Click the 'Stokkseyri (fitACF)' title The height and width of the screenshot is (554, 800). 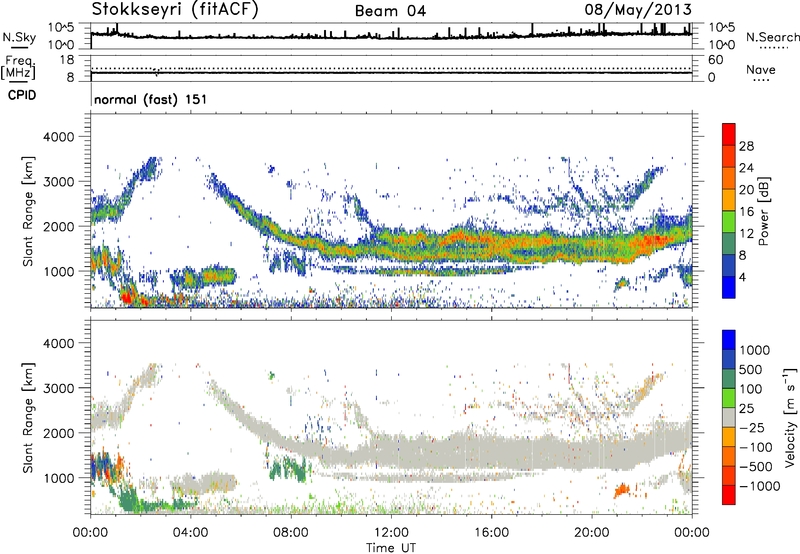(174, 9)
